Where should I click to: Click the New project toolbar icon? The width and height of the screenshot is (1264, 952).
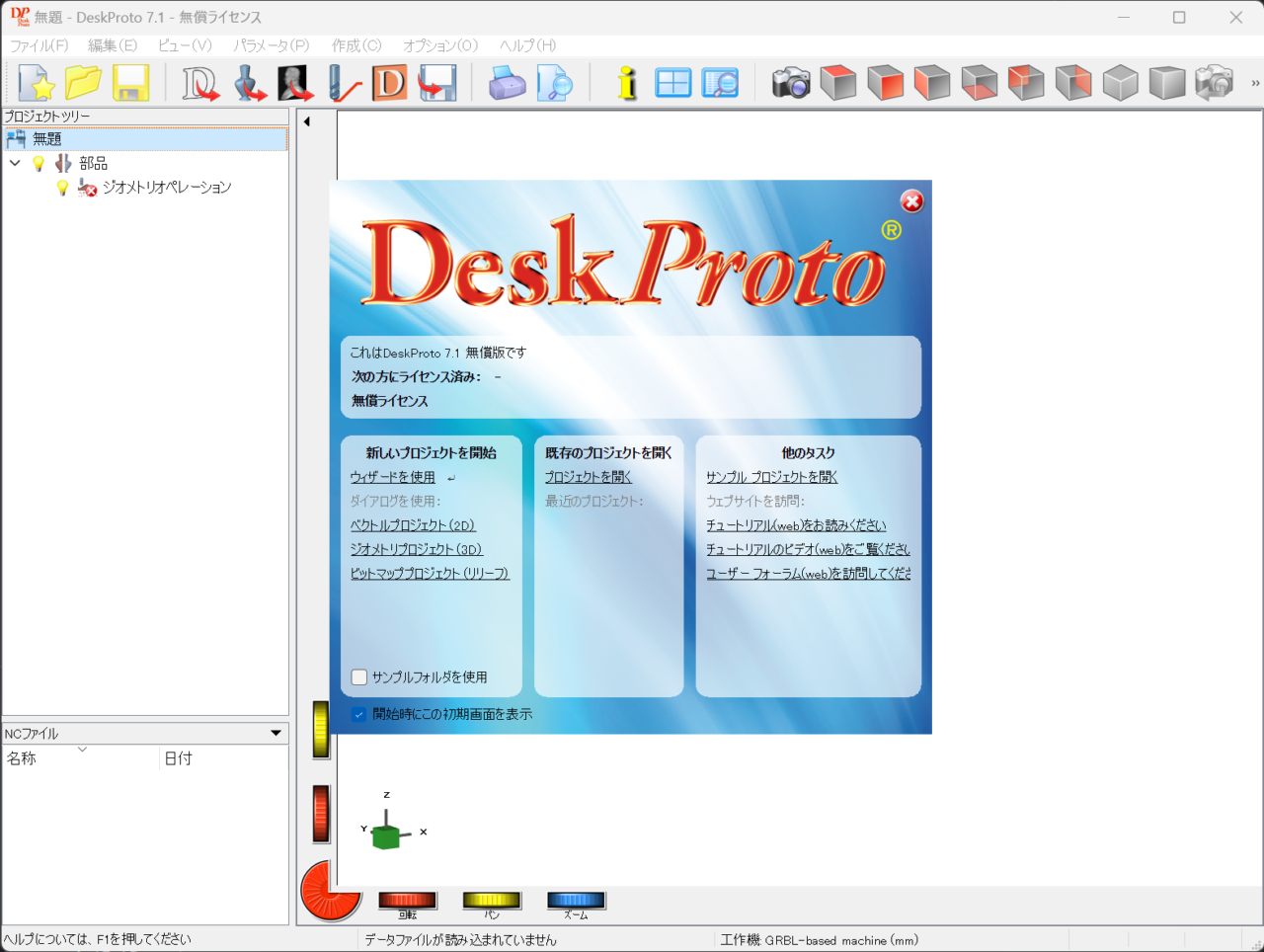(37, 83)
